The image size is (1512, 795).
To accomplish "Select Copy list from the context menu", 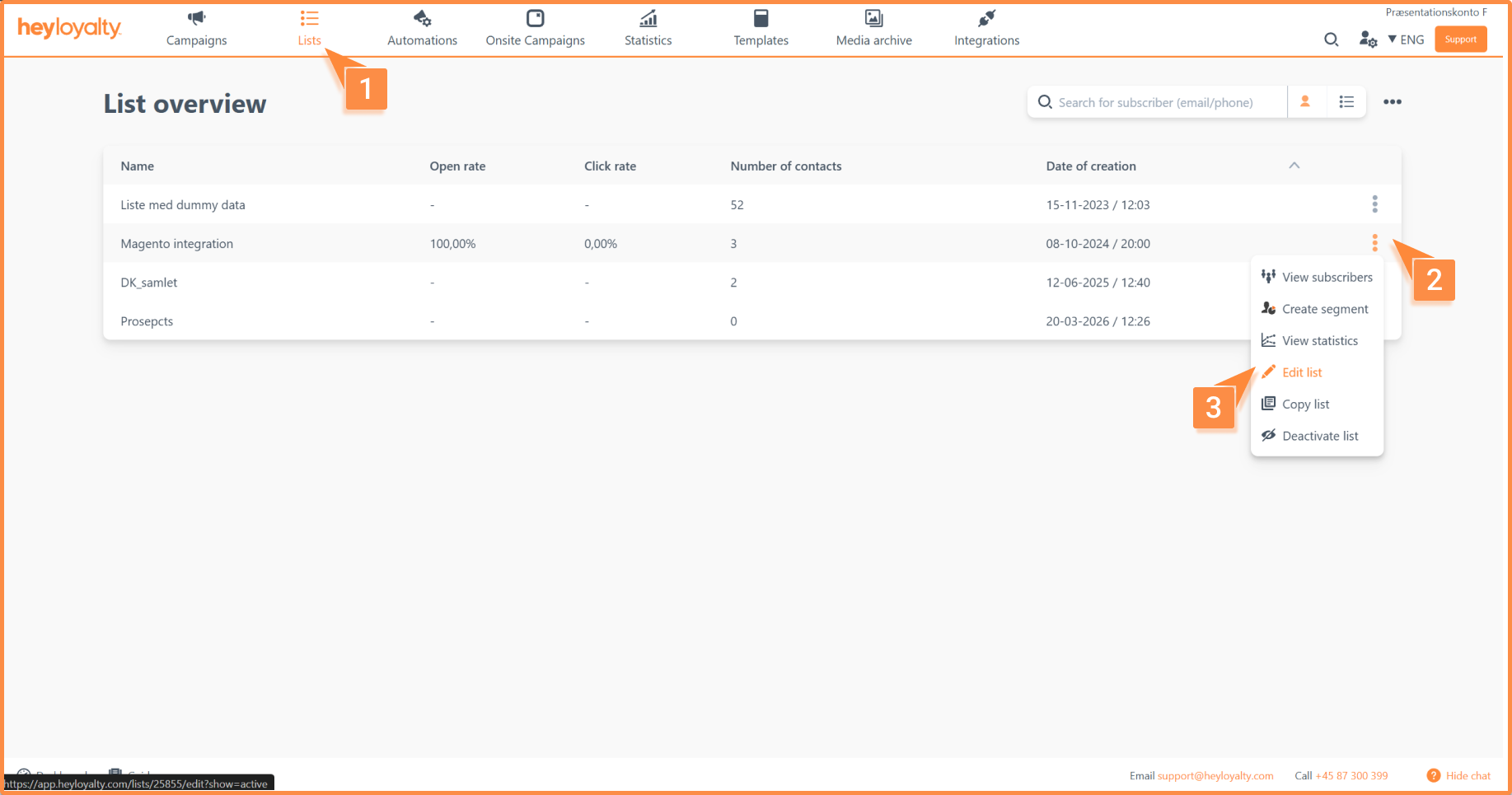I will 1305,405.
